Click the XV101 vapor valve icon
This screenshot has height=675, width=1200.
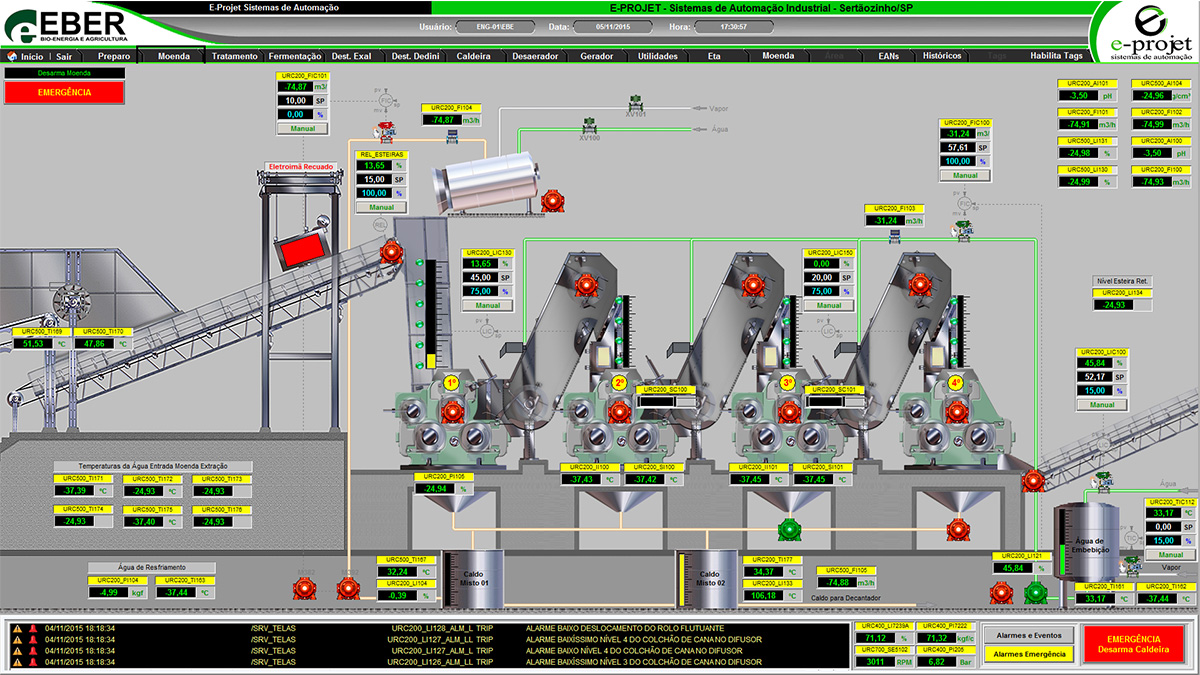[x=634, y=103]
